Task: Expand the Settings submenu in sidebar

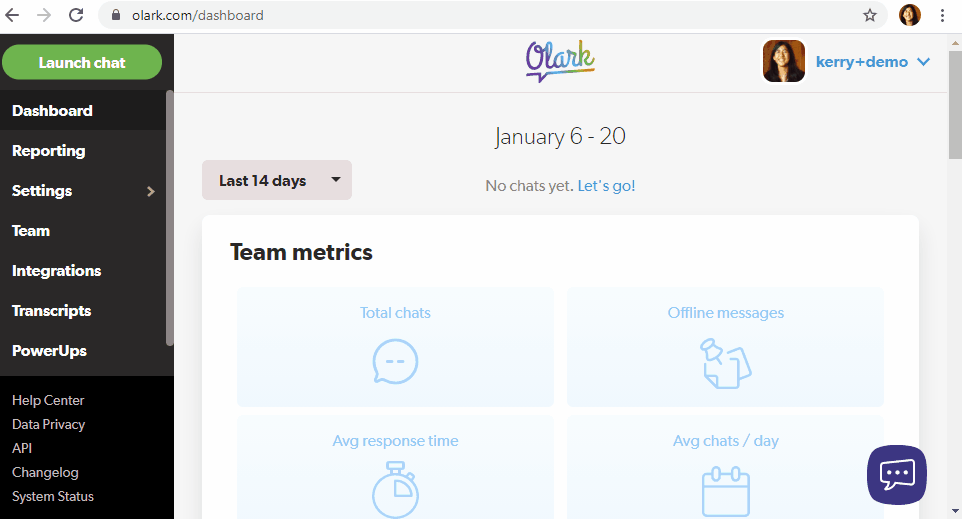Action: click(x=151, y=191)
